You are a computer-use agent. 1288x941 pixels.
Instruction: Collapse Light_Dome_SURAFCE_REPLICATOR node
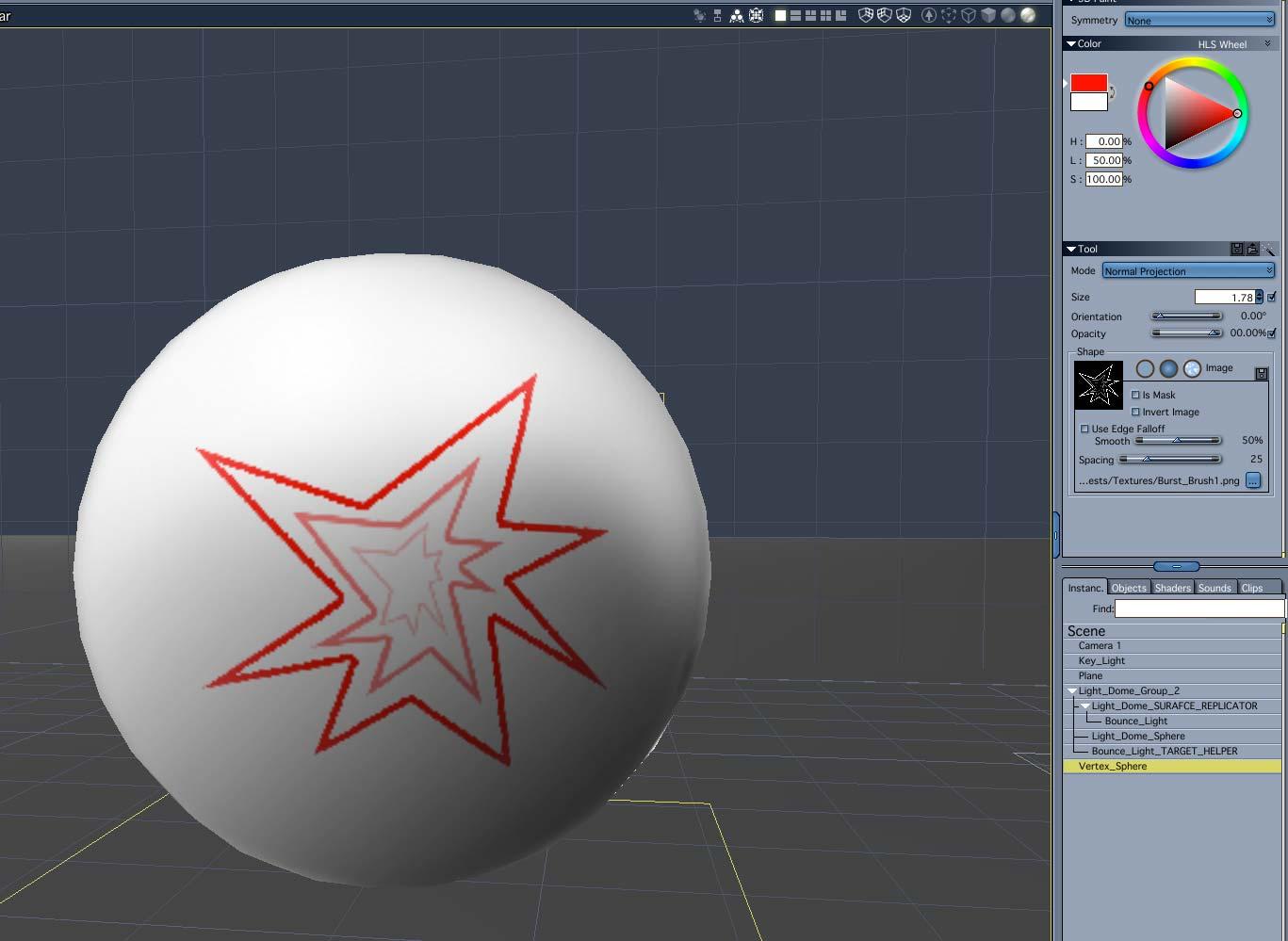(1085, 706)
